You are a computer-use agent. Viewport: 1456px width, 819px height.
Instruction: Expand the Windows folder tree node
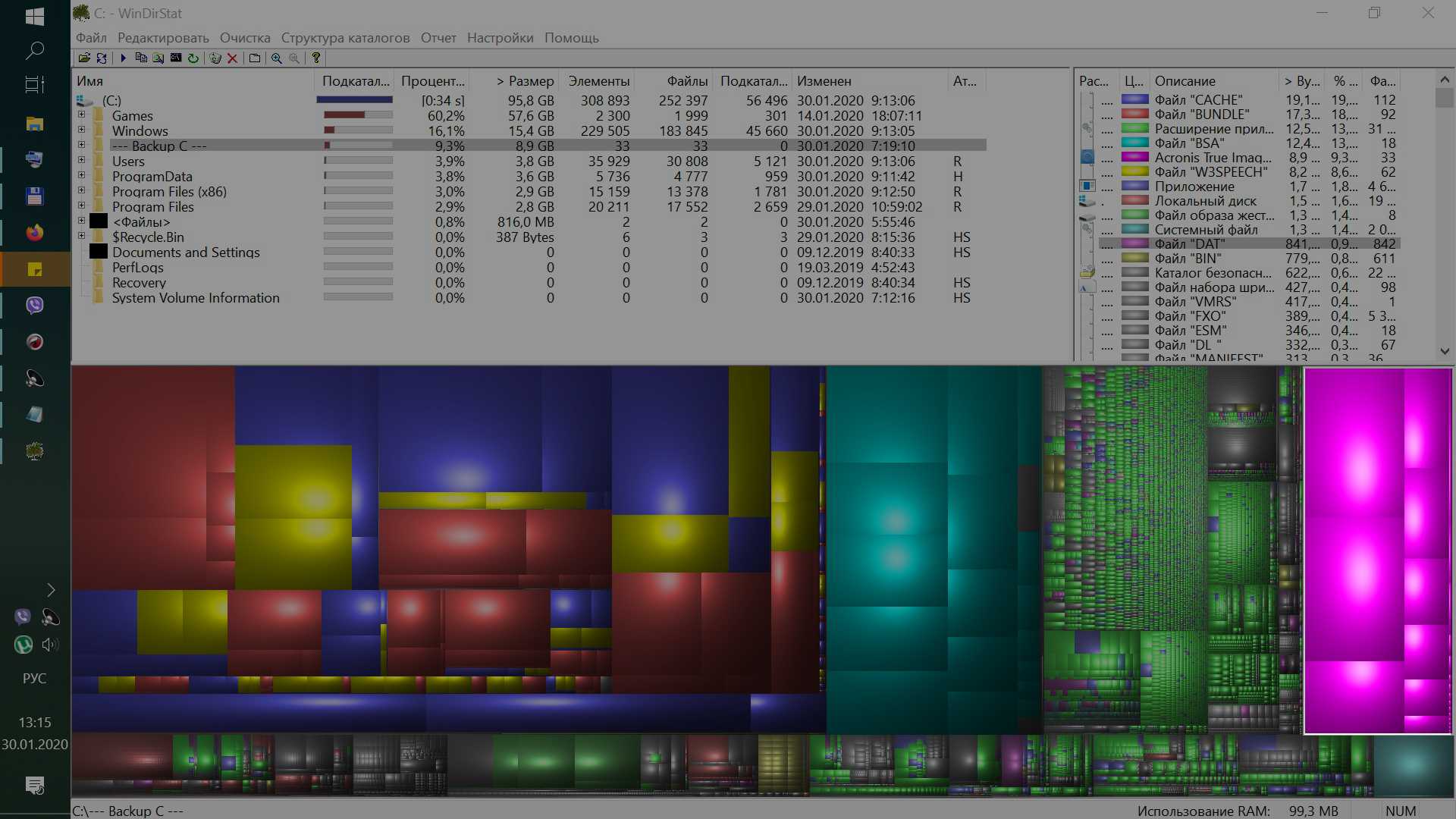(81, 130)
